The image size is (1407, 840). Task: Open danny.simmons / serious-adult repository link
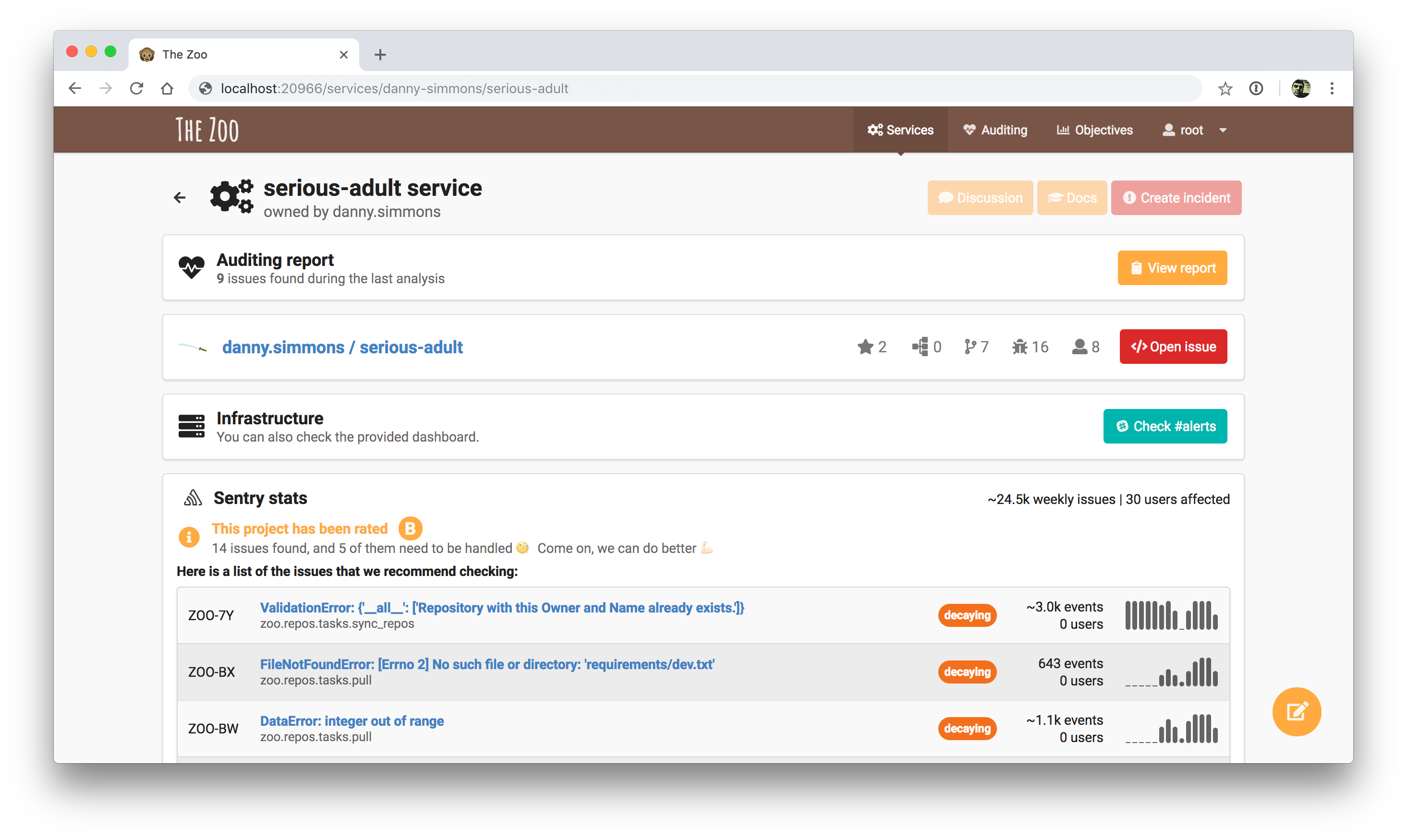tap(342, 347)
